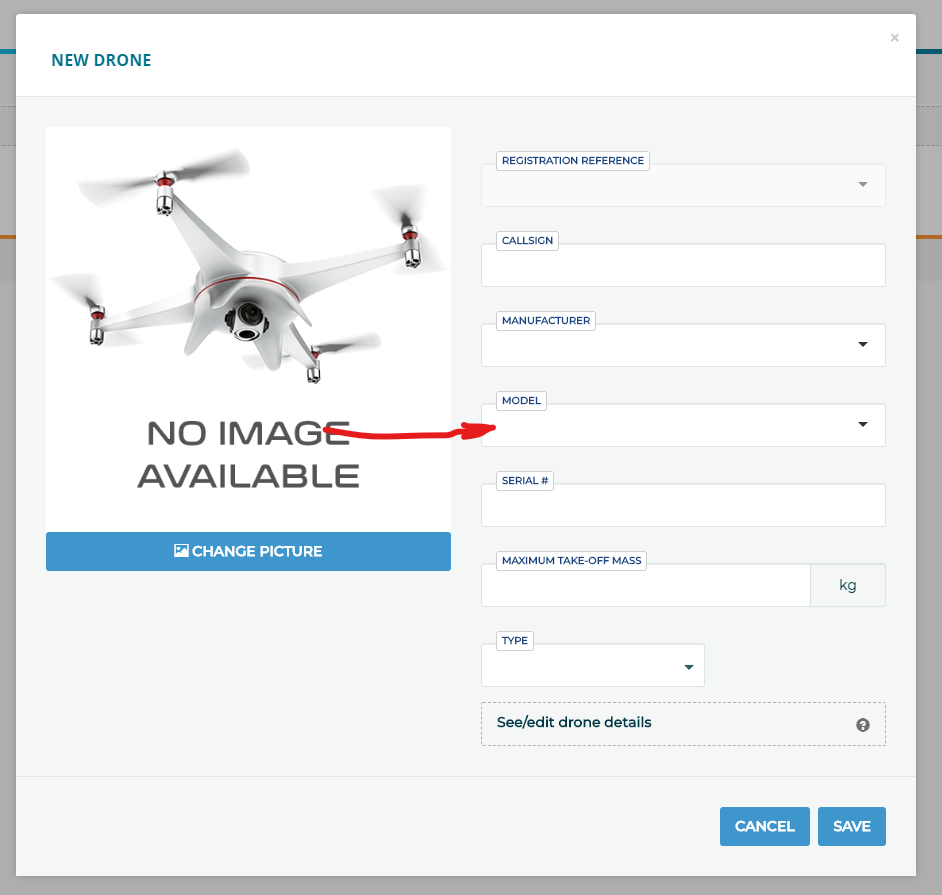Open the Registration Reference dropdown
Image resolution: width=942 pixels, height=895 pixels.
(683, 185)
